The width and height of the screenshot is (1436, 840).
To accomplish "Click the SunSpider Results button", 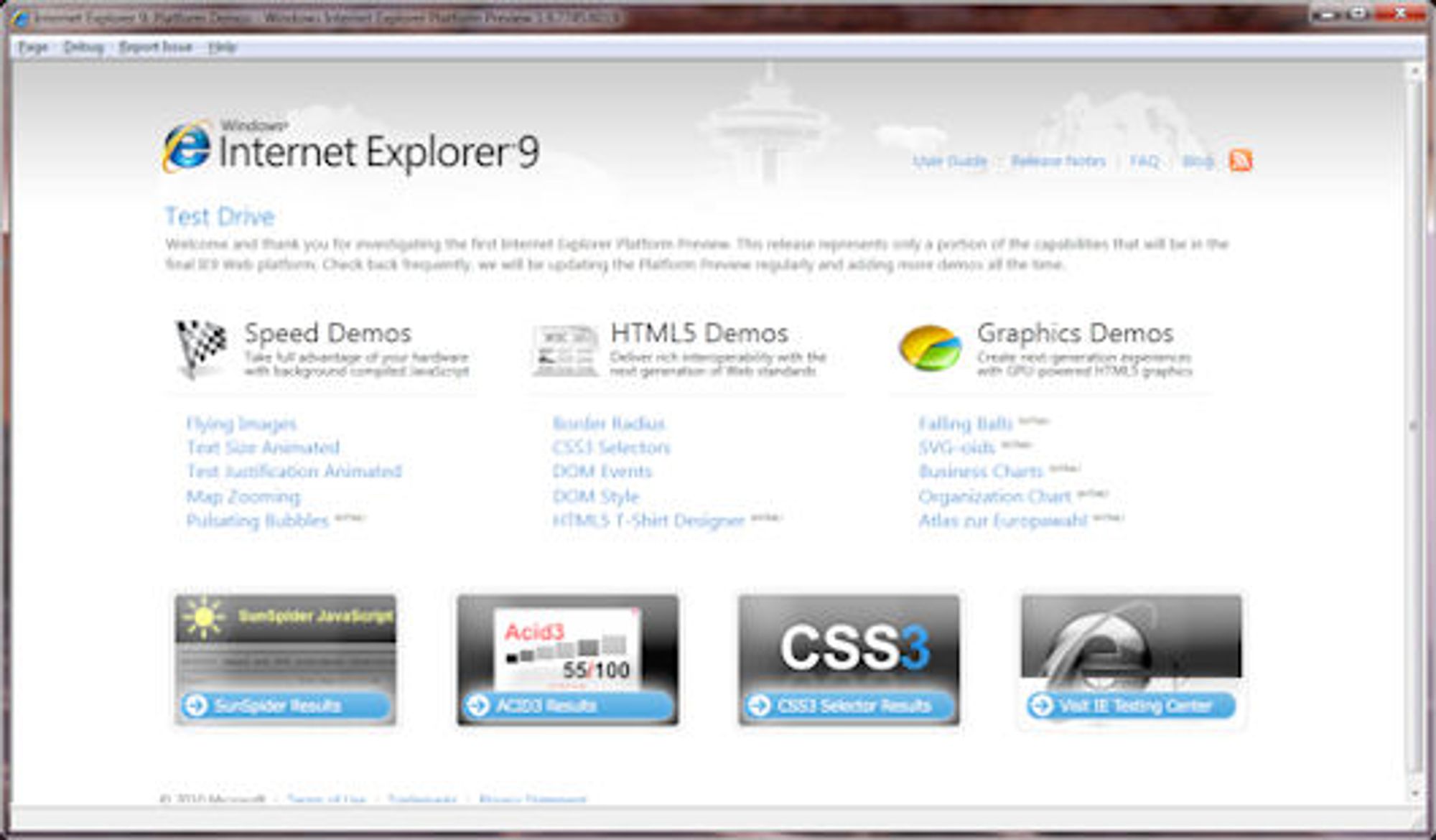I will [286, 706].
